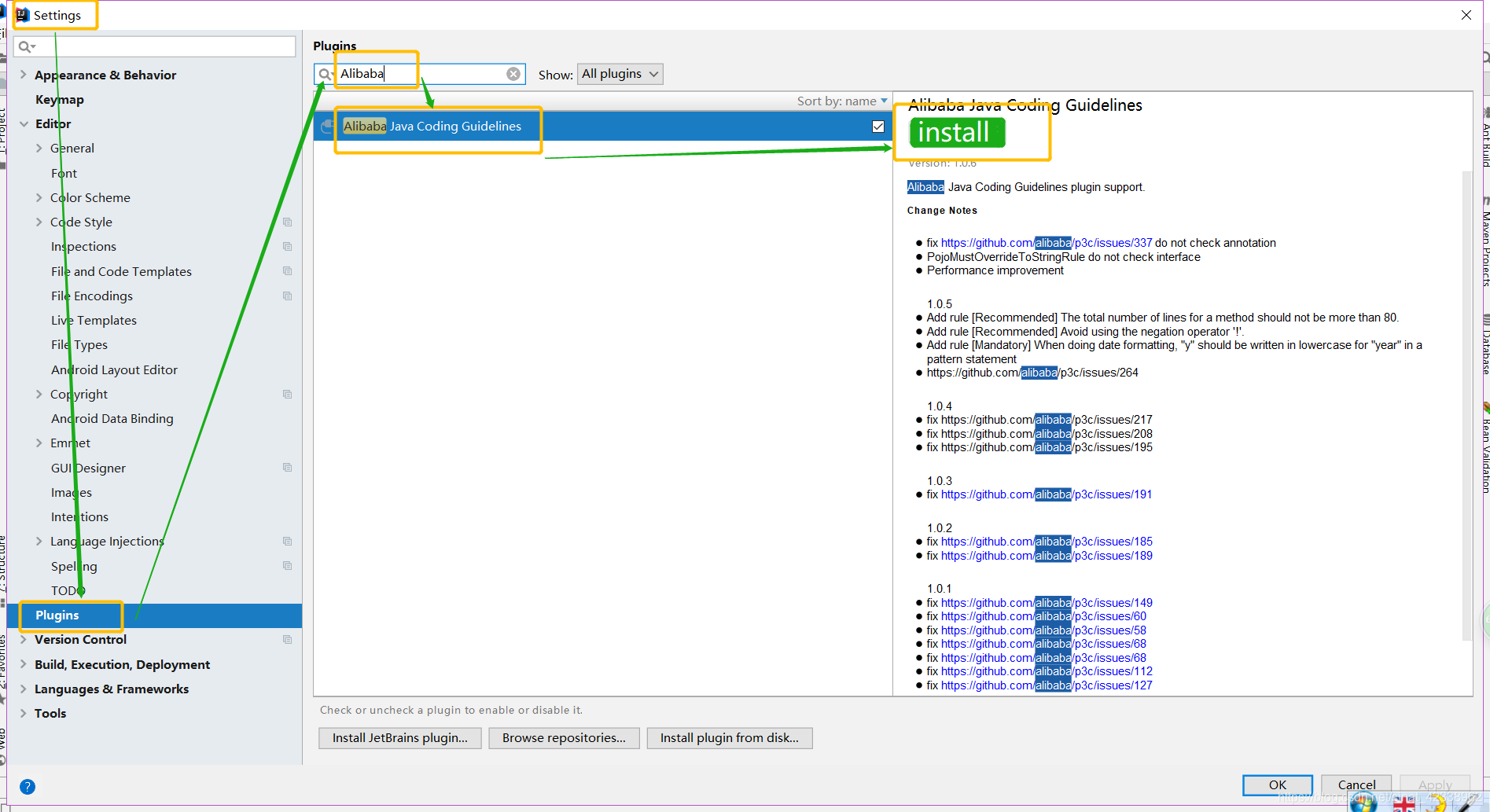The image size is (1490, 812).
Task: Focus the settings search field
Action: [155, 46]
